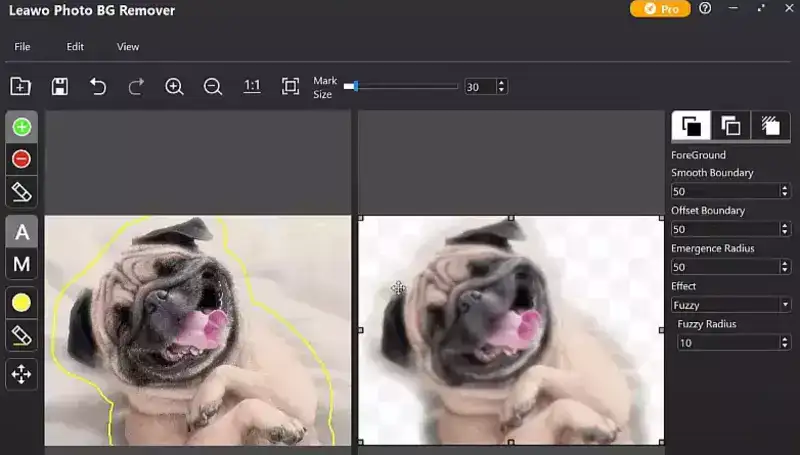Screen dimensions: 800x455
Task: Increase Offset Boundary with up arrow
Action: (x=785, y=225)
